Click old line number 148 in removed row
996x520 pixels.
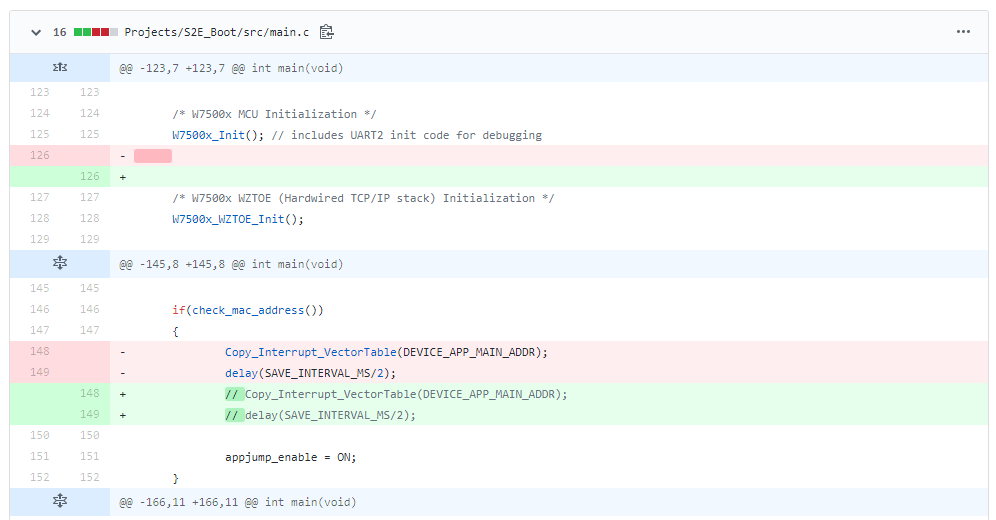point(39,351)
